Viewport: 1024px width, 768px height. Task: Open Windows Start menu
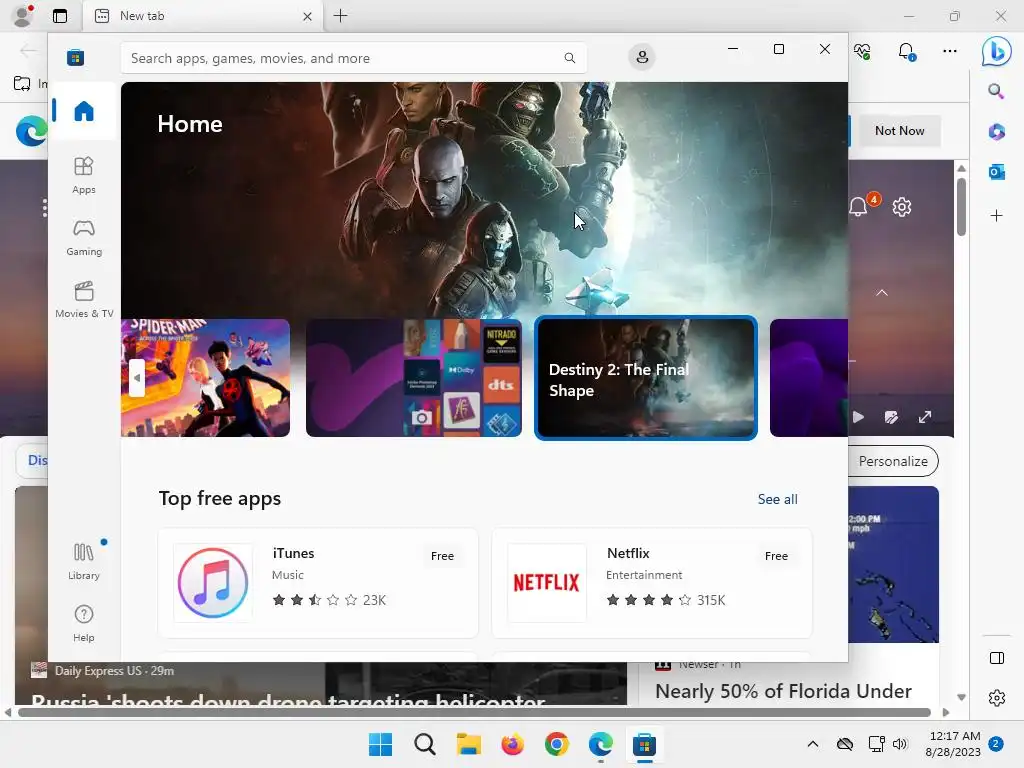coord(380,744)
